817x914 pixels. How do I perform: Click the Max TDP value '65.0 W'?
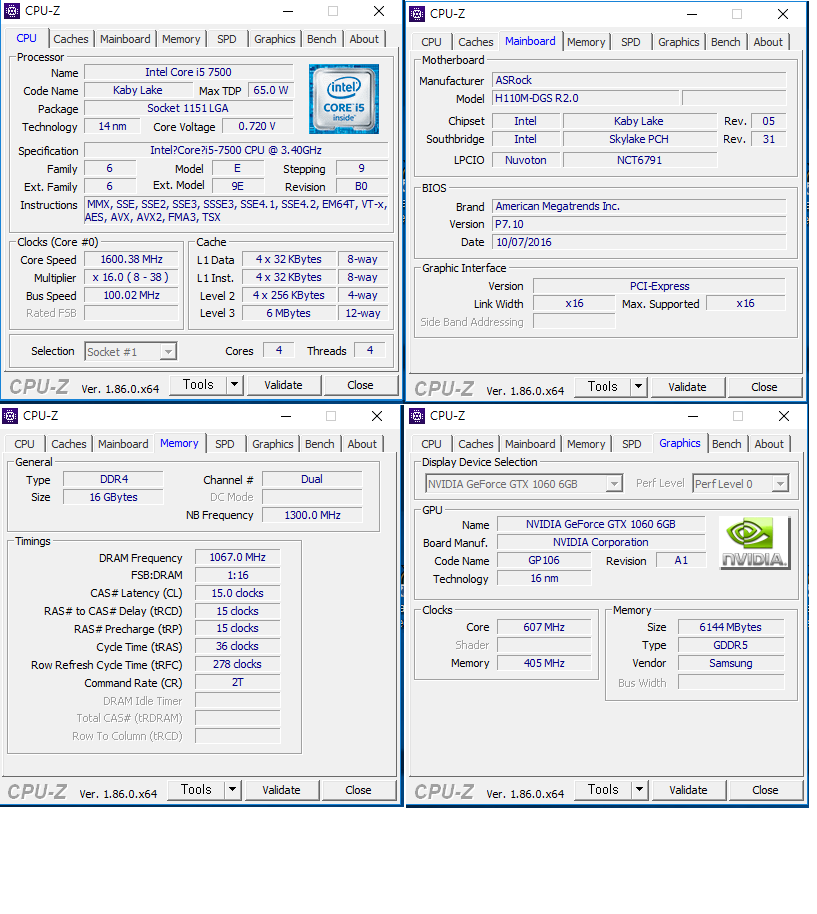(271, 90)
